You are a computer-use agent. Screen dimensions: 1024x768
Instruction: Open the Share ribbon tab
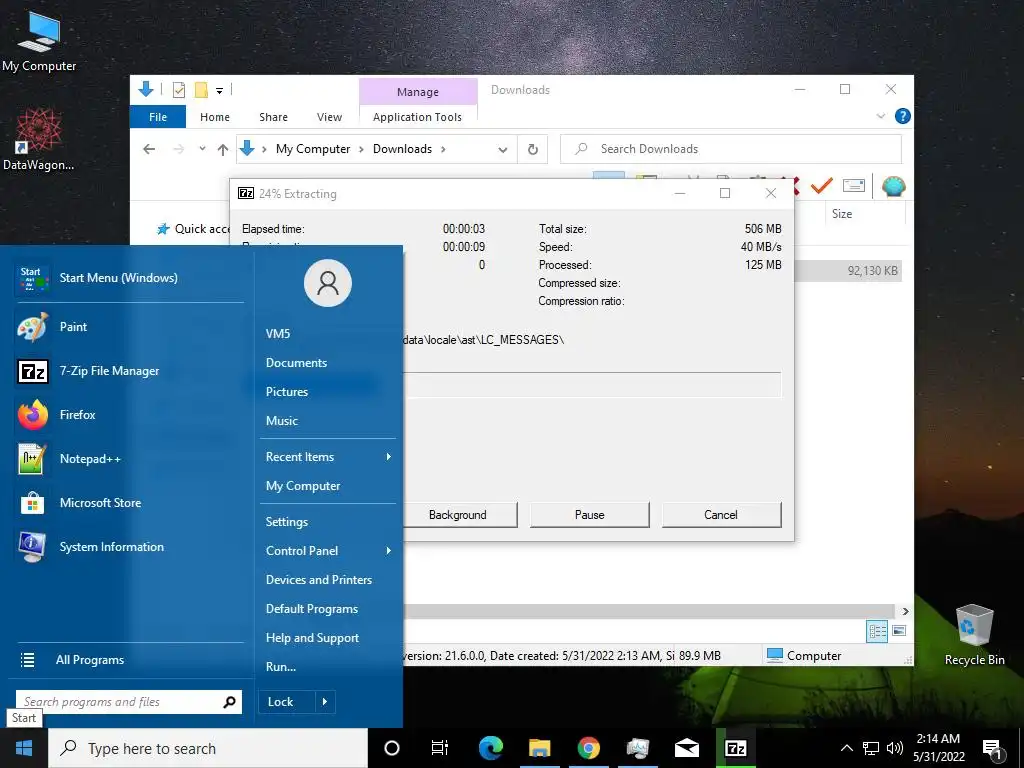coord(273,117)
